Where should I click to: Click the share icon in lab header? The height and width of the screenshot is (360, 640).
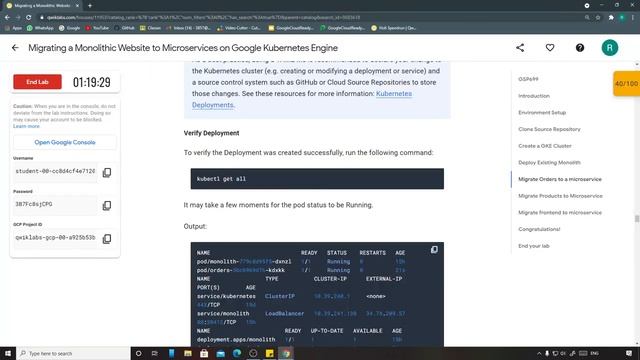(x=520, y=48)
